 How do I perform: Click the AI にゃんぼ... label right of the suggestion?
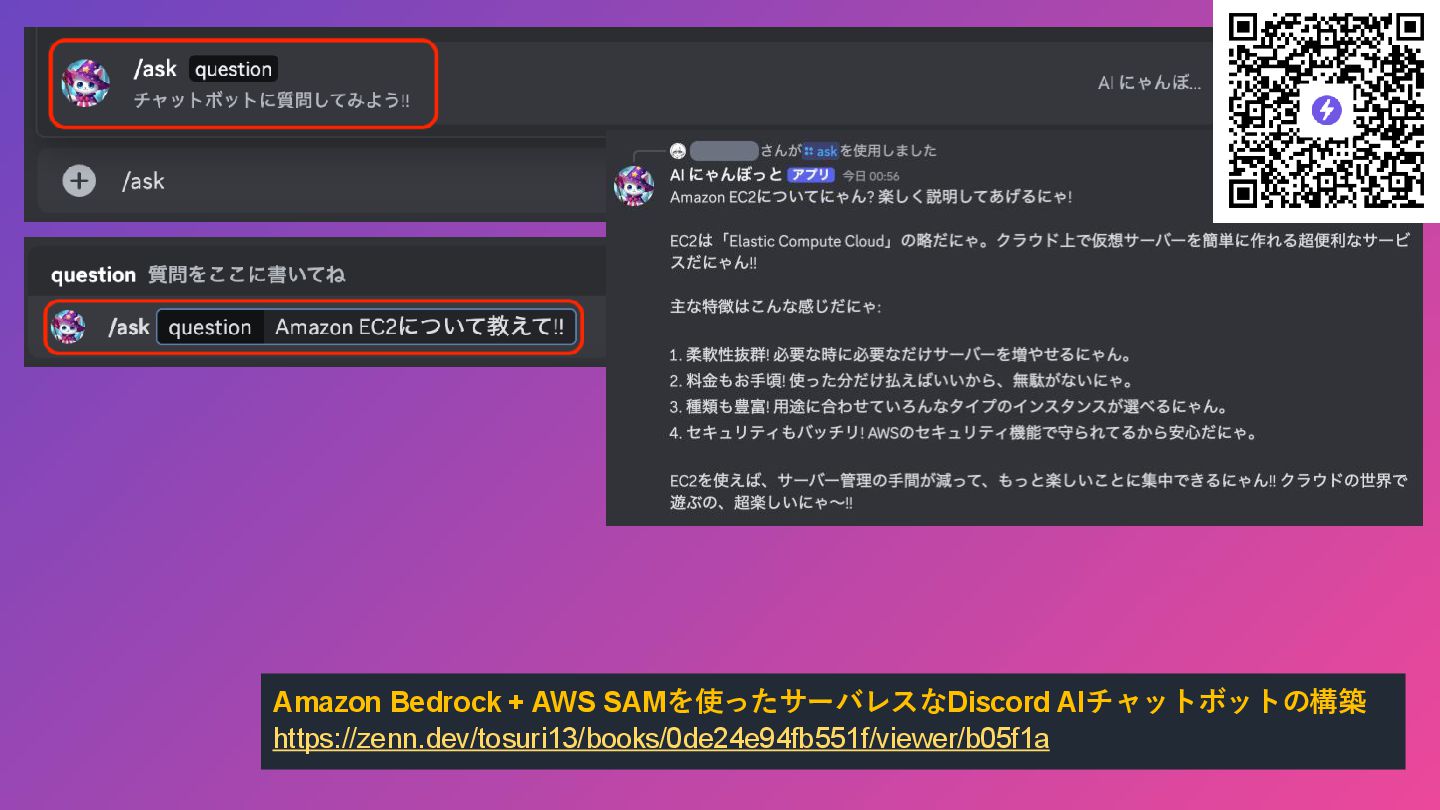point(1149,83)
